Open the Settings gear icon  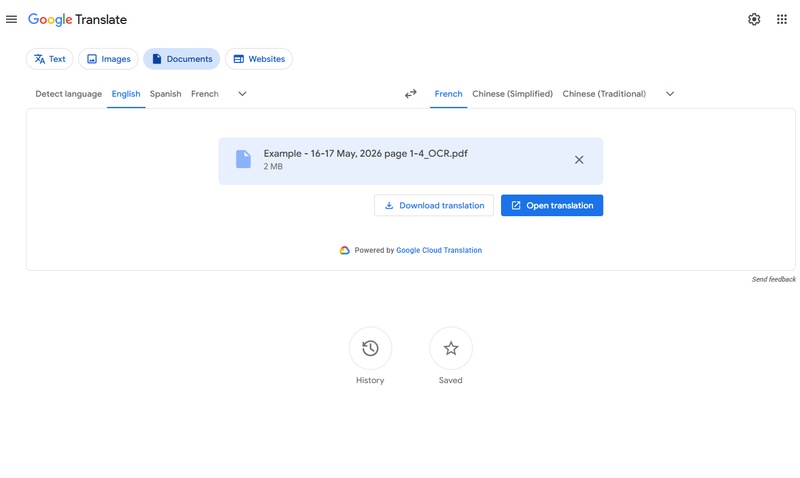coord(754,19)
